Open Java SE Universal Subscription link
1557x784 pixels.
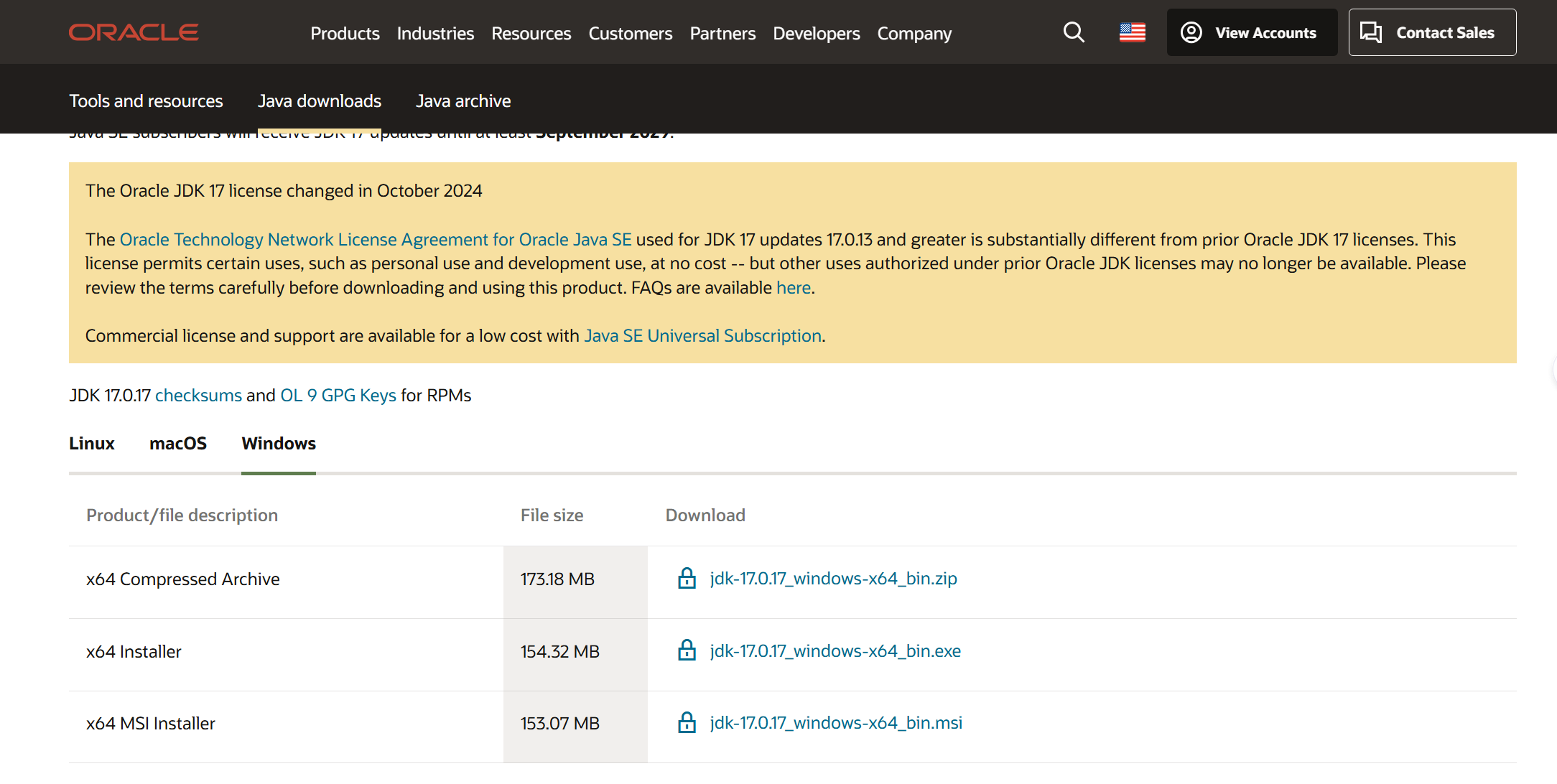point(702,336)
